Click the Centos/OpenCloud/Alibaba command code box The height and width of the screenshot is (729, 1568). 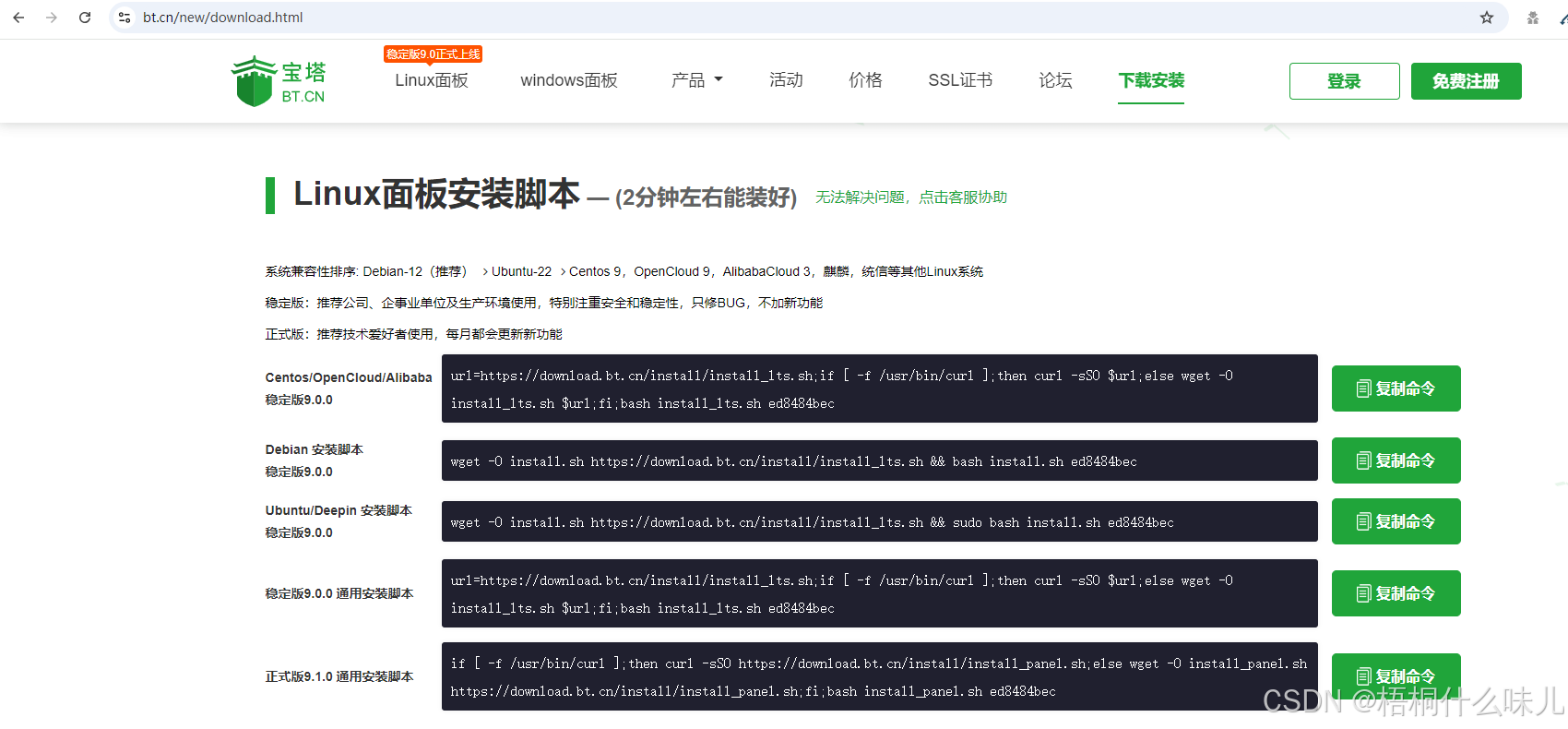[880, 388]
